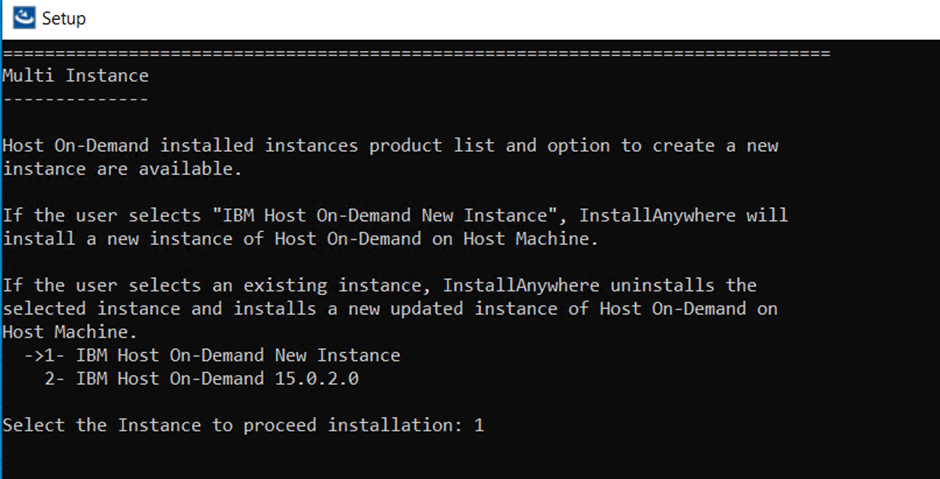Select the "IBM Host On-Demand New Instance" option 1

coord(237,355)
